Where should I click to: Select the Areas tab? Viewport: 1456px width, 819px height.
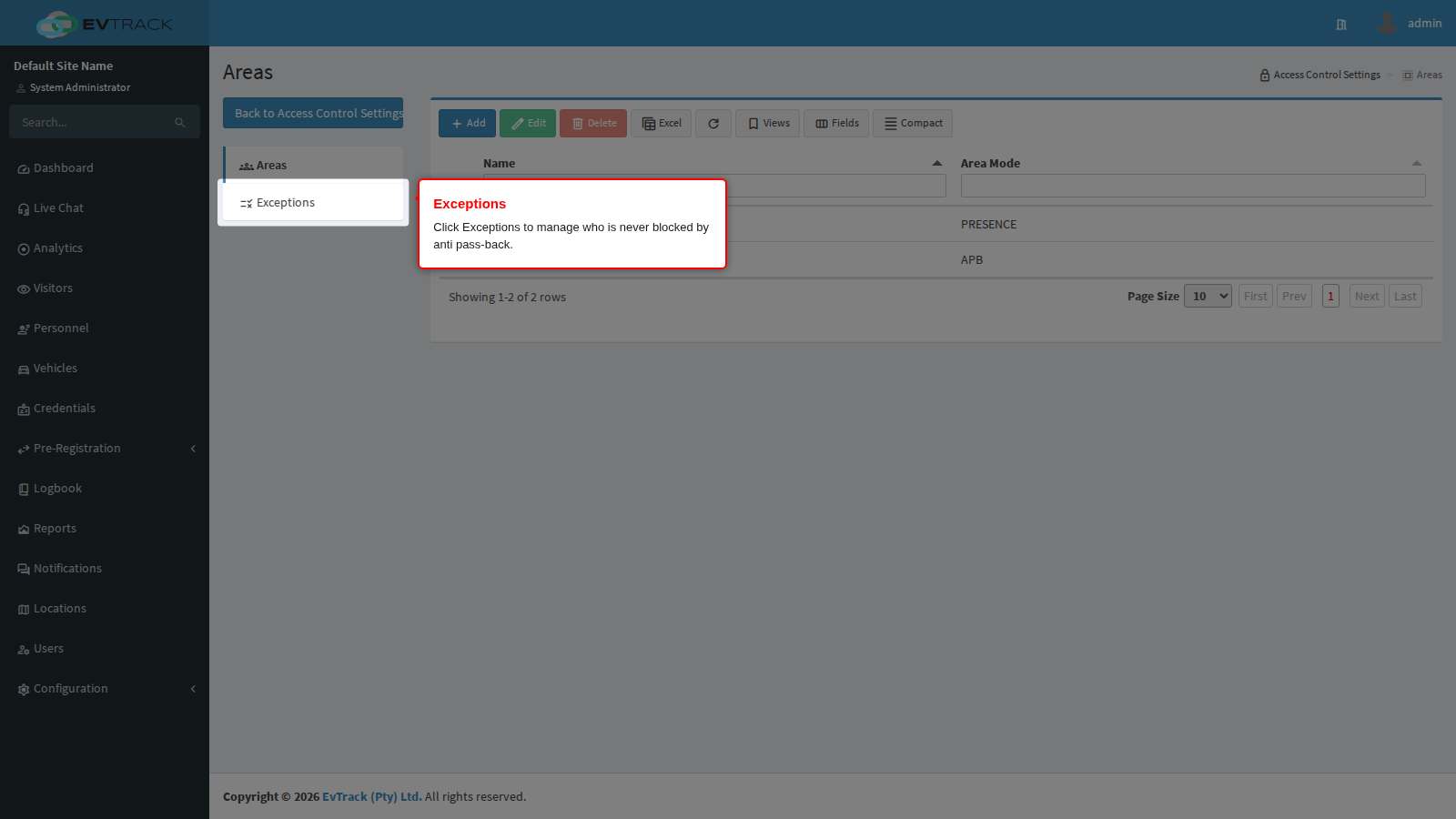click(313, 165)
